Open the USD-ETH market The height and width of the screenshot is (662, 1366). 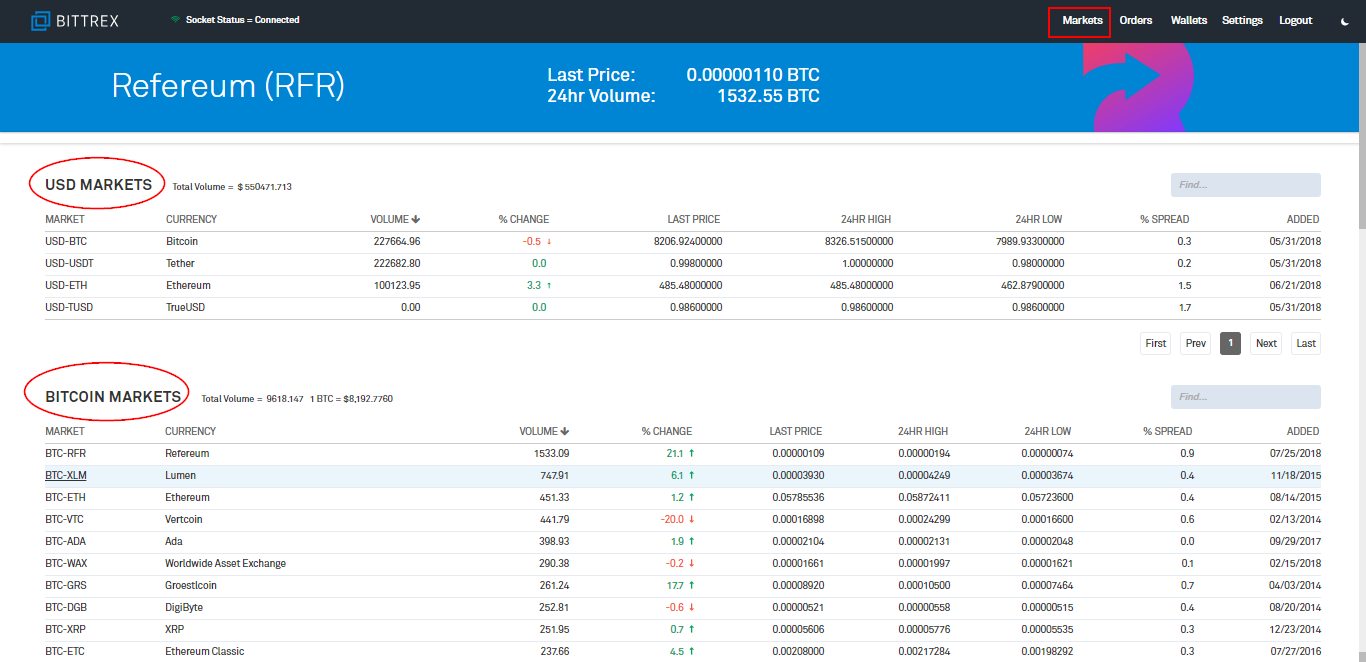click(66, 285)
